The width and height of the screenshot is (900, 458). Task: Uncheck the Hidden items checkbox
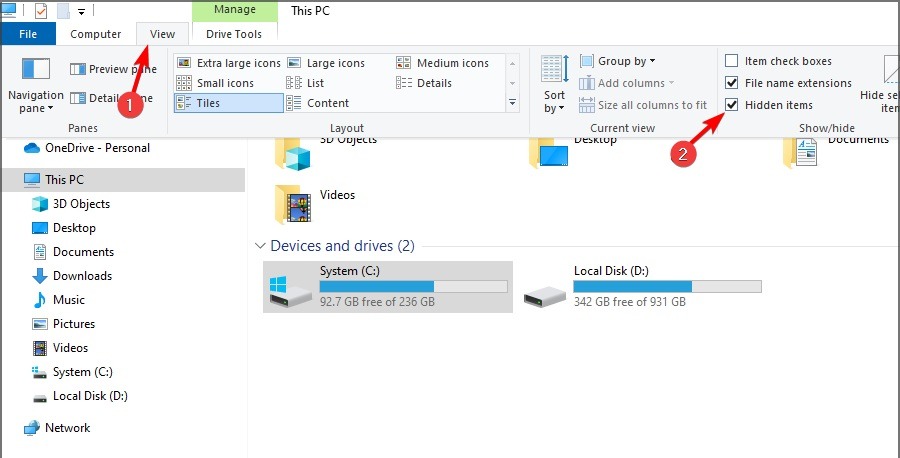point(731,105)
